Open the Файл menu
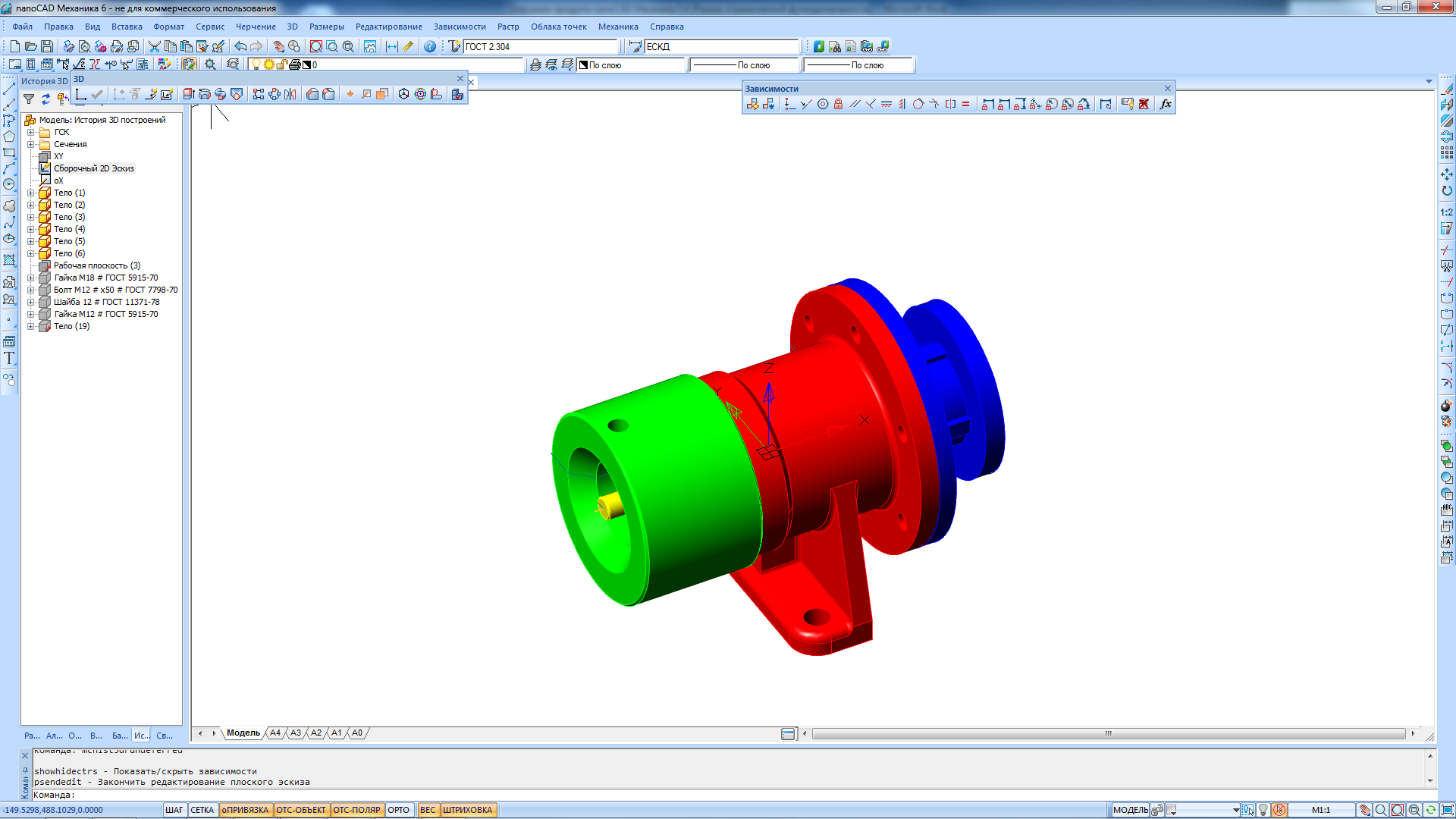The image size is (1456, 819). point(23,27)
